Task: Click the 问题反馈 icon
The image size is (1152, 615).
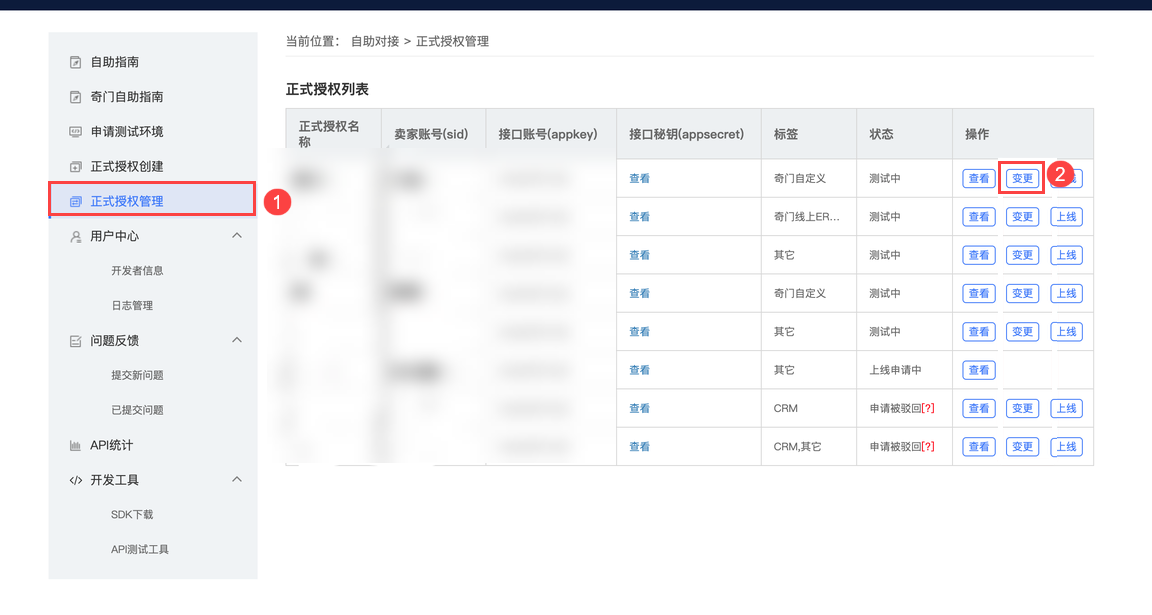Action: click(x=75, y=341)
